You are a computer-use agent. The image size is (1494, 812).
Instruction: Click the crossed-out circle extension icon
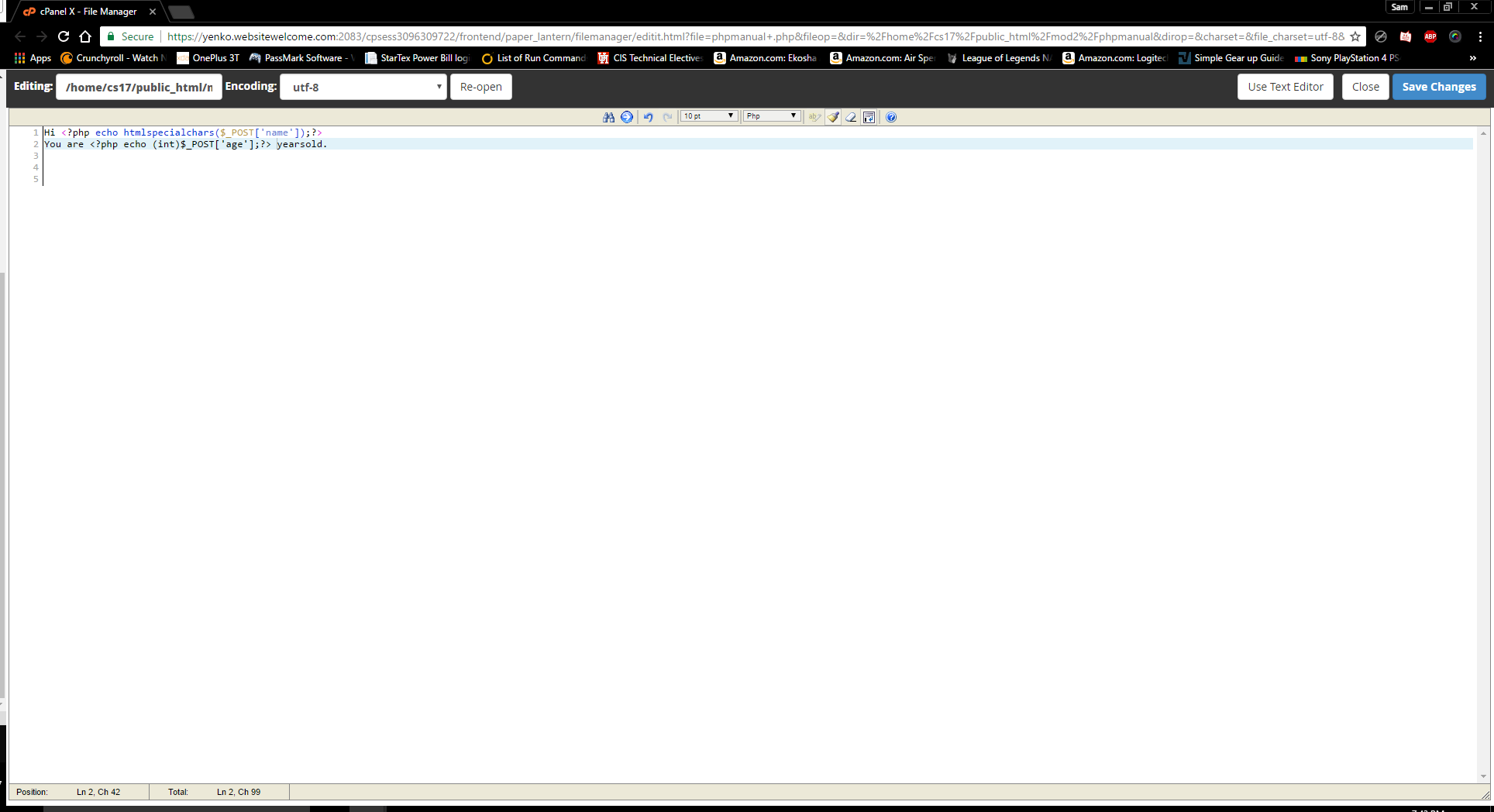point(1381,36)
